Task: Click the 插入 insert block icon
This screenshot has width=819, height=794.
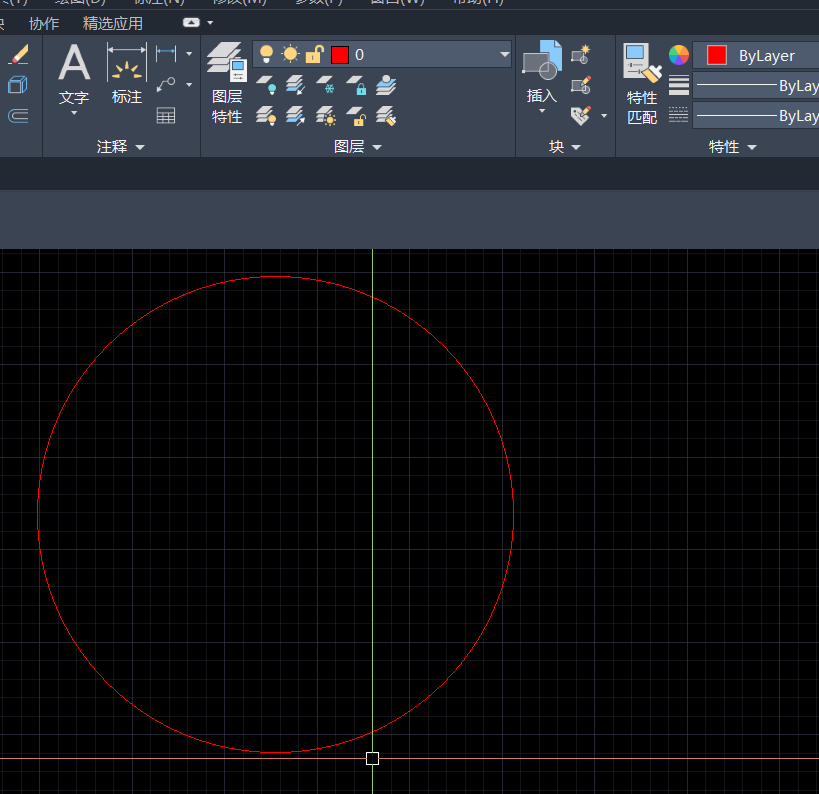Action: click(542, 72)
